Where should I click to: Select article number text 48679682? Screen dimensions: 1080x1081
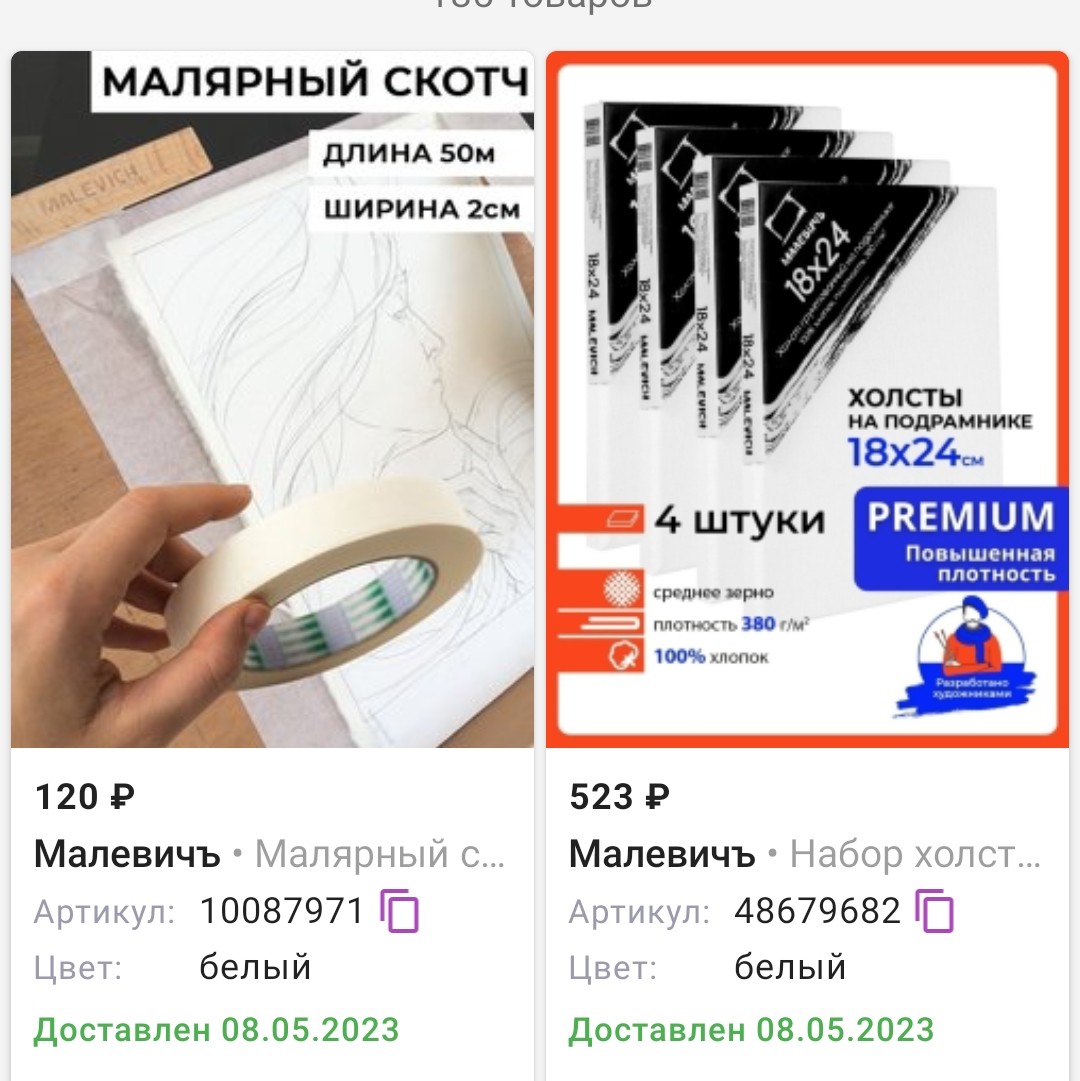tap(817, 911)
